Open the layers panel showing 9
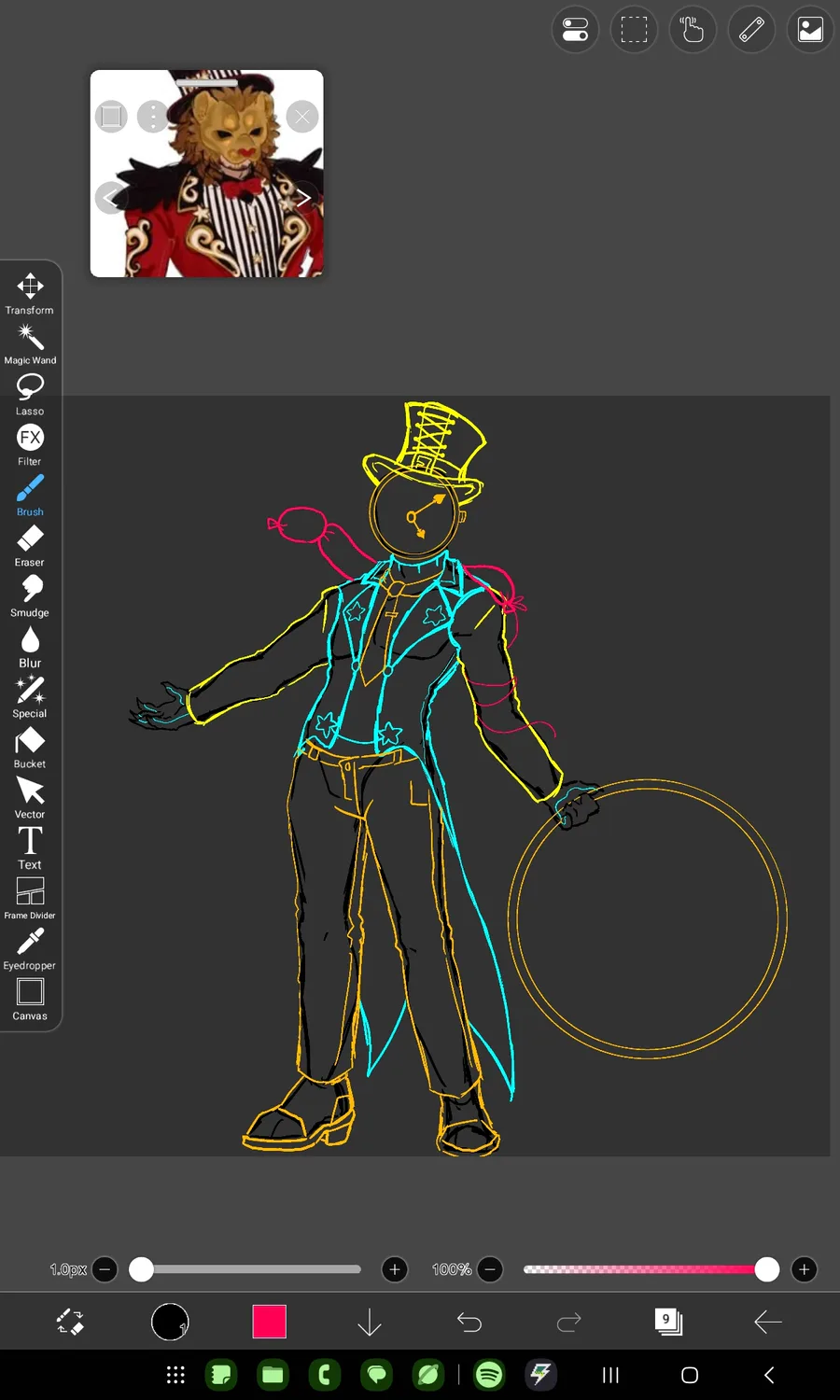 (x=668, y=1322)
